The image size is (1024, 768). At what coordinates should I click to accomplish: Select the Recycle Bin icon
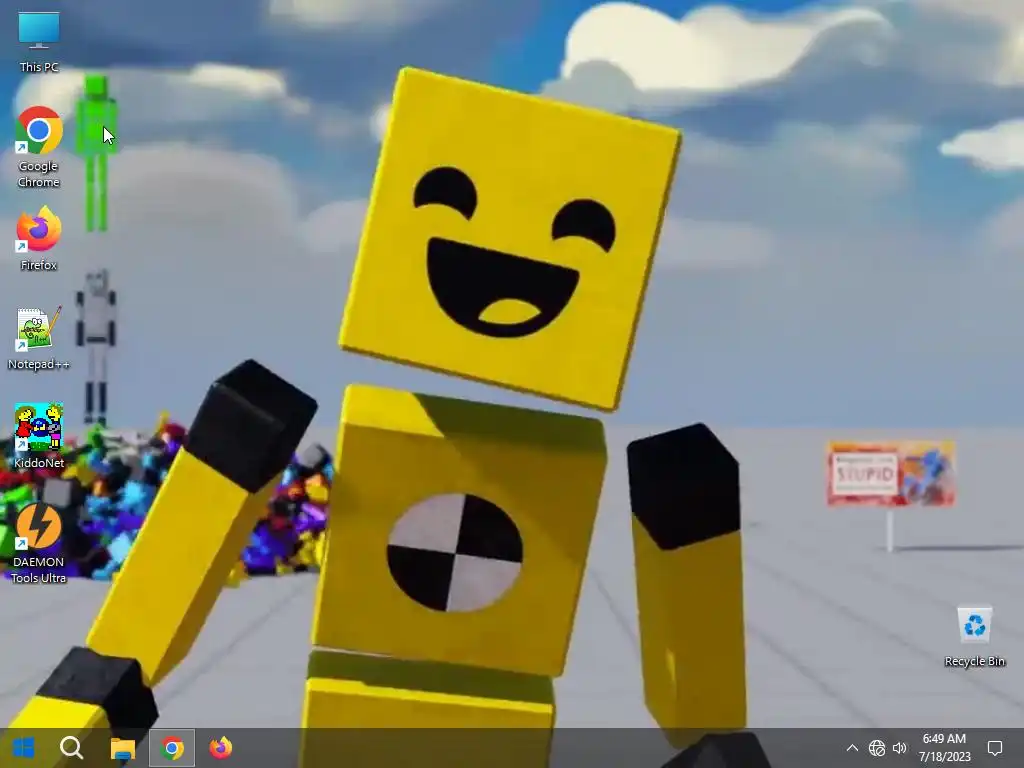coord(974,637)
